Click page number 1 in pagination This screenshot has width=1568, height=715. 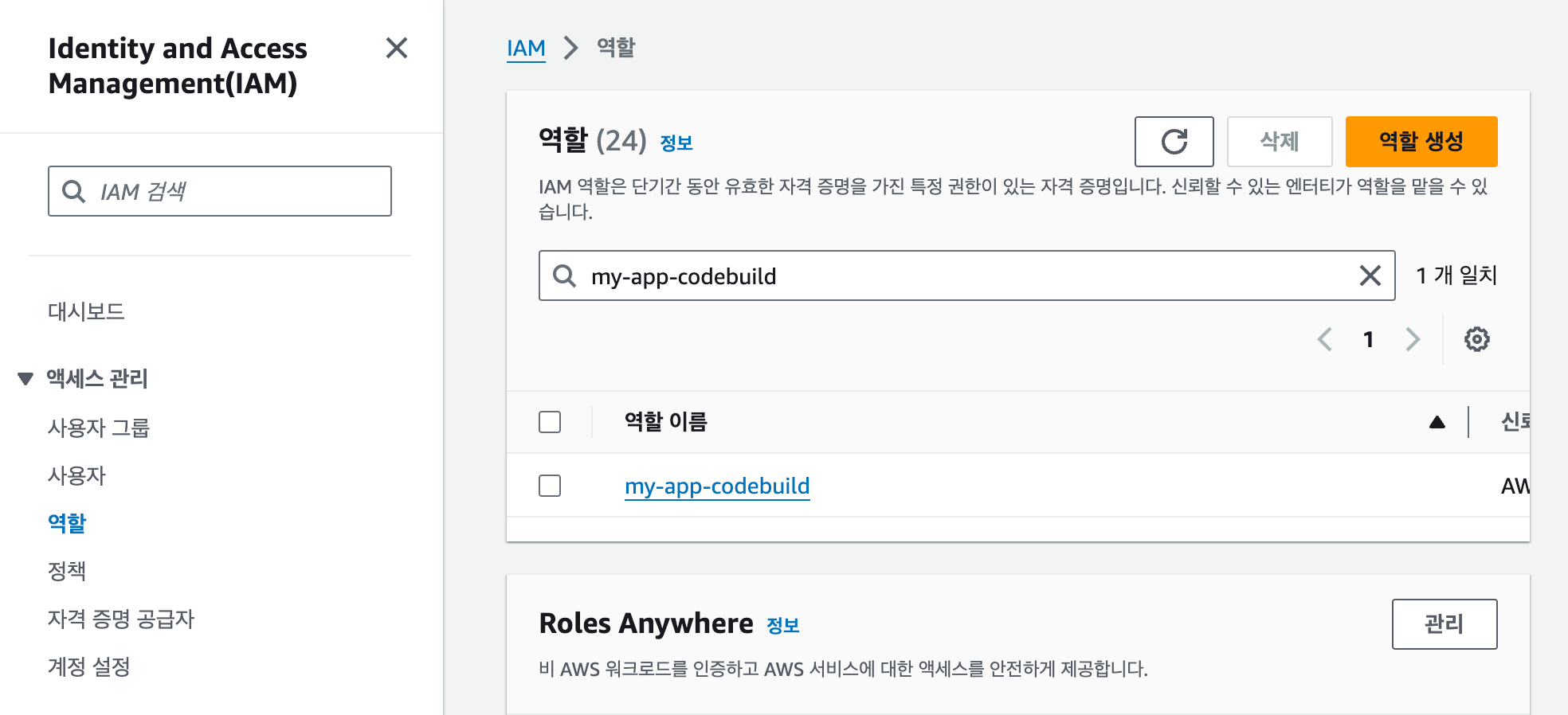coord(1368,339)
